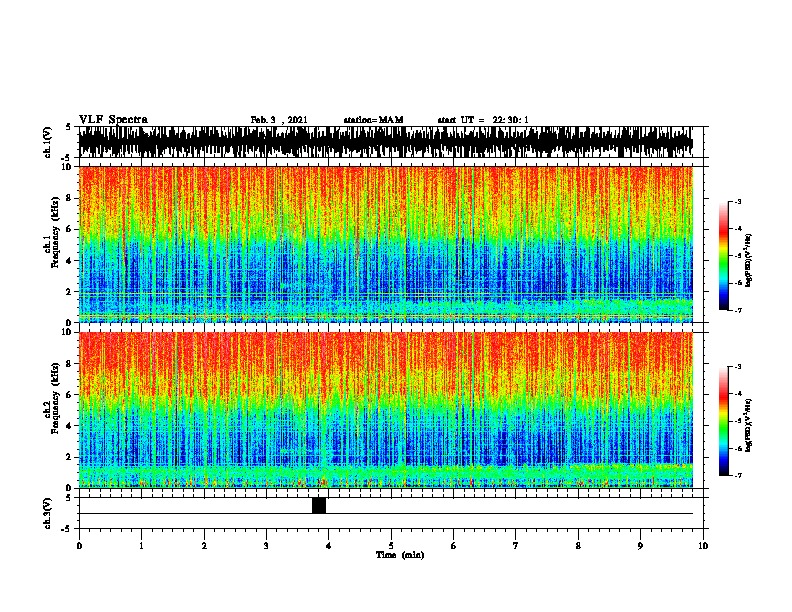Click the ch.2 colorbar log(PSD) unit label
792x612 pixels.
pos(749,425)
